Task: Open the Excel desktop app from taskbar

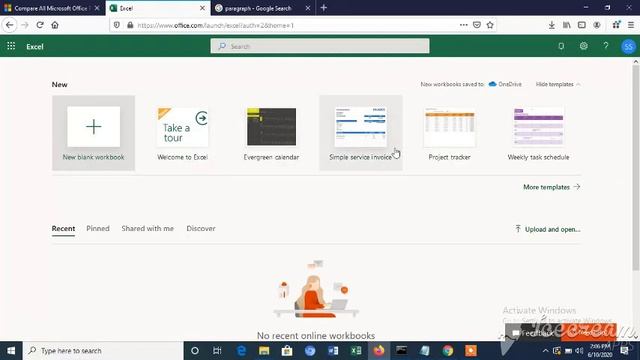Action: [356, 351]
